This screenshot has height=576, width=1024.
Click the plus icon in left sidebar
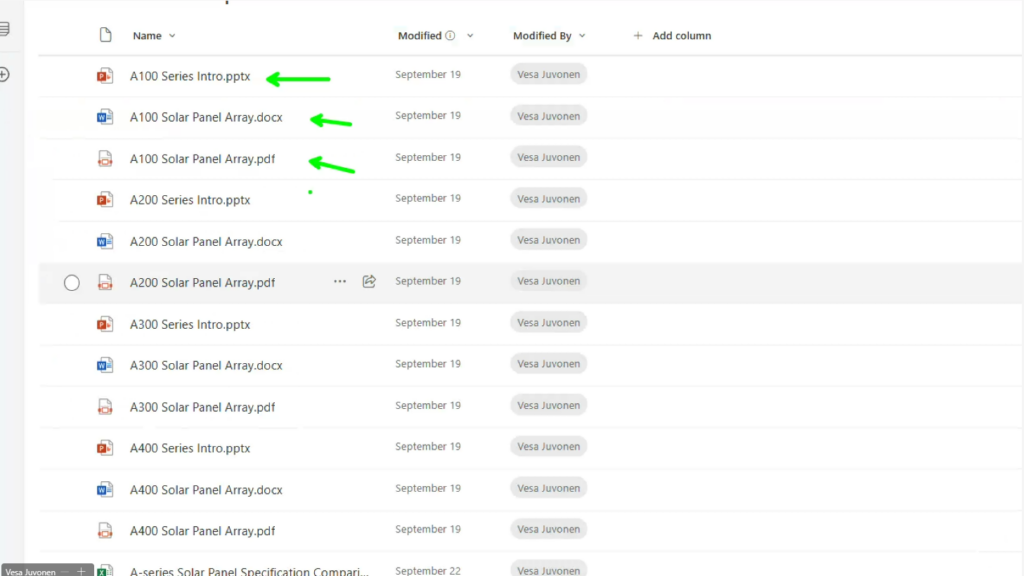point(4,74)
